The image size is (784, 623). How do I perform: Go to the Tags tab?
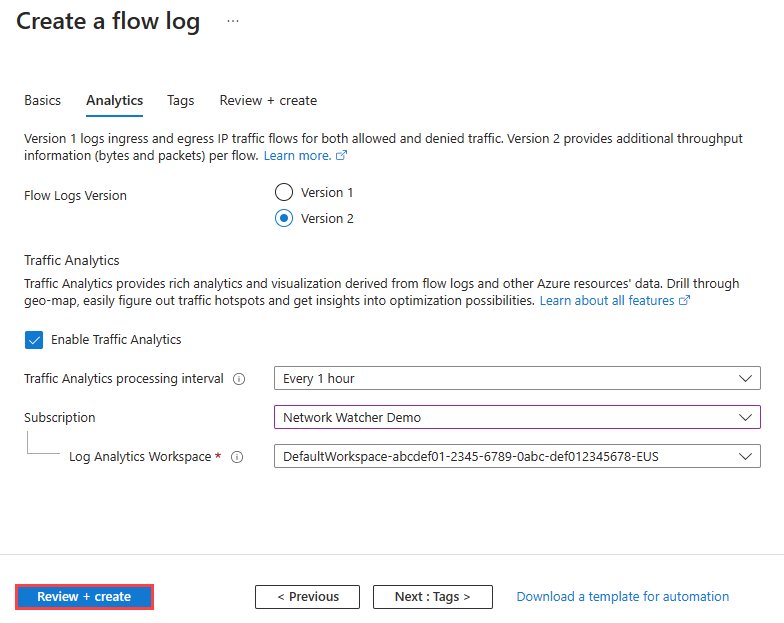(181, 101)
